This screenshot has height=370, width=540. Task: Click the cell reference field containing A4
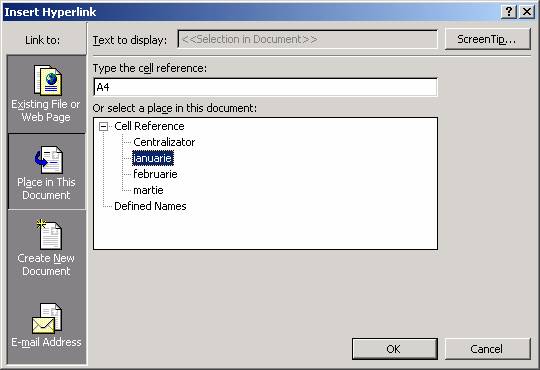click(x=265, y=87)
